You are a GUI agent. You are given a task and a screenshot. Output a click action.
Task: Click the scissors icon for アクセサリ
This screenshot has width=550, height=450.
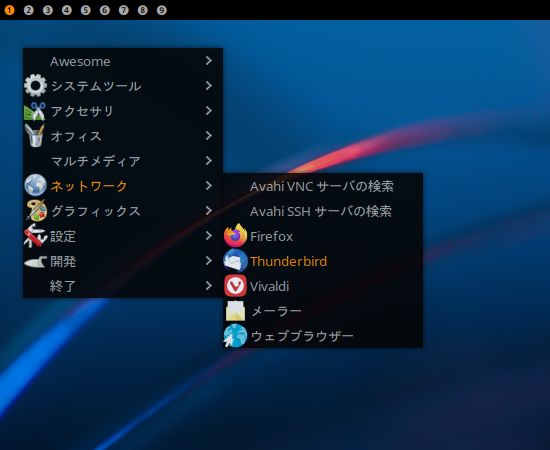pyautogui.click(x=35, y=111)
